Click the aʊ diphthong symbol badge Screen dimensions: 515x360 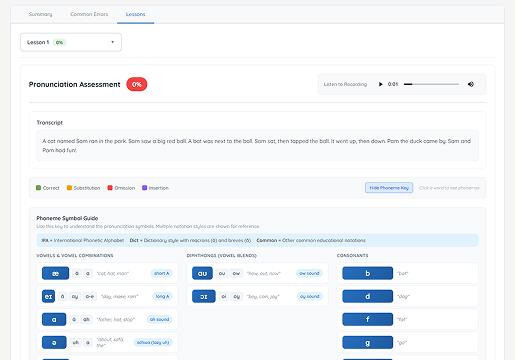click(202, 273)
